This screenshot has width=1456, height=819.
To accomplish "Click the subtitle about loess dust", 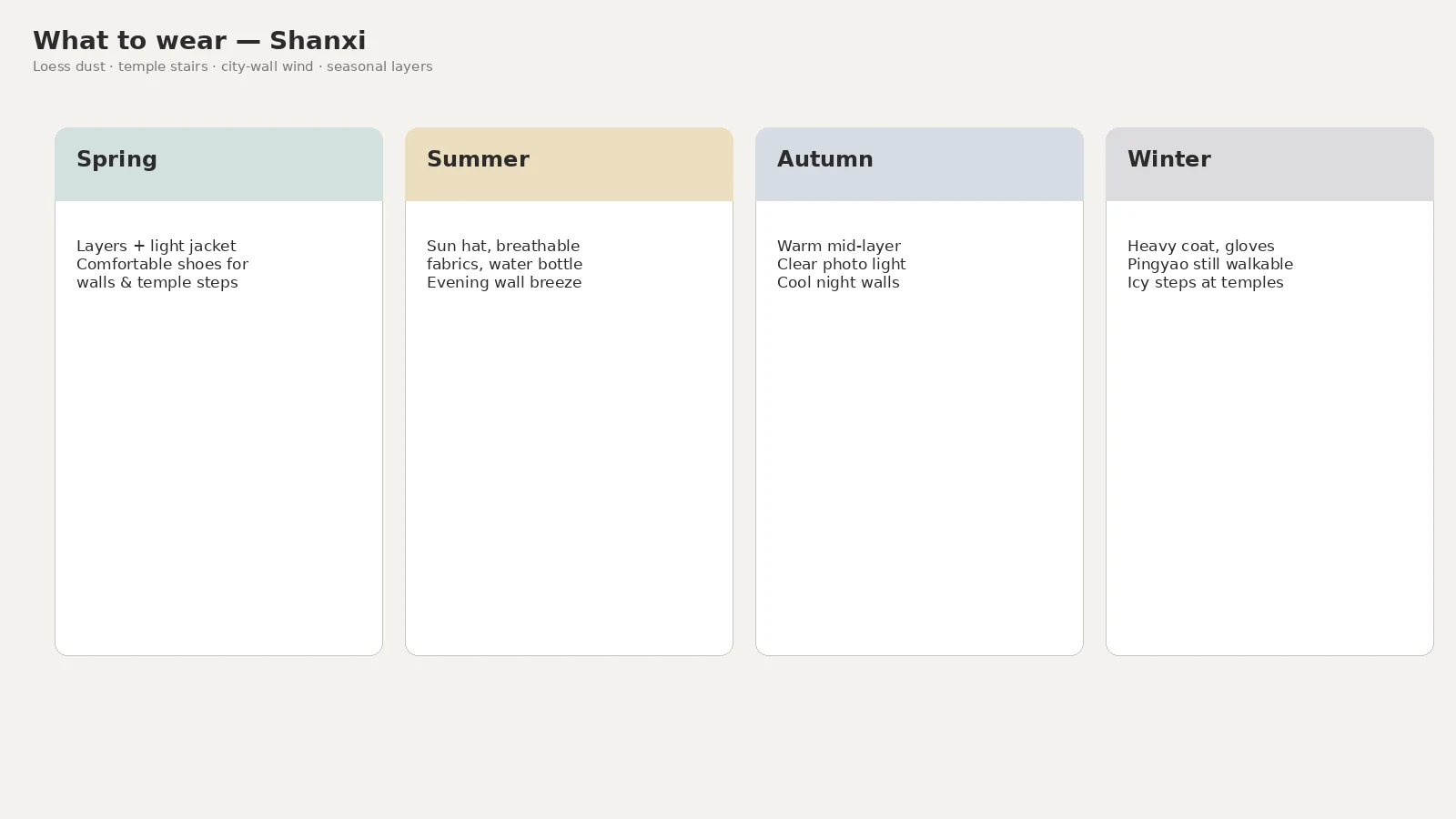I will point(232,66).
